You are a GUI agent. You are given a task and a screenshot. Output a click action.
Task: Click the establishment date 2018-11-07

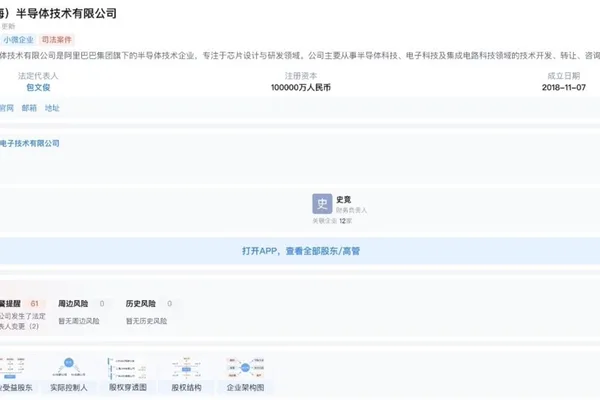click(x=564, y=87)
